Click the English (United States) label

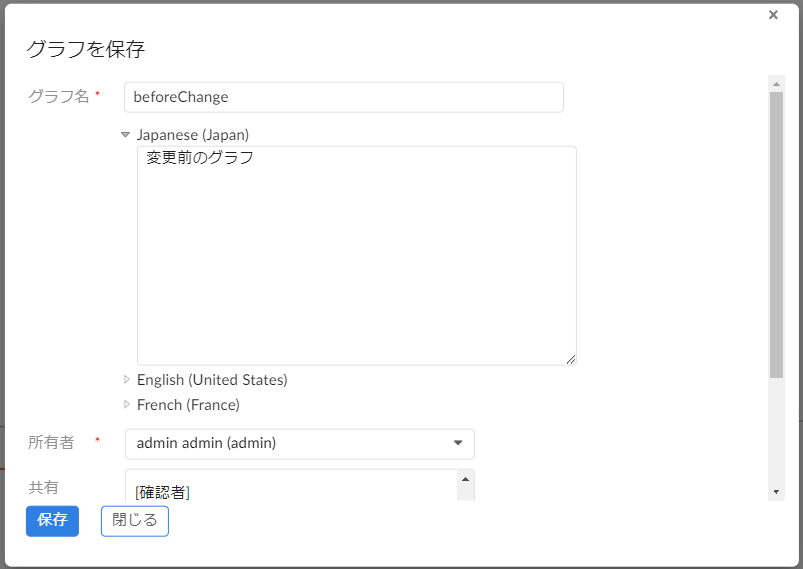click(x=212, y=380)
